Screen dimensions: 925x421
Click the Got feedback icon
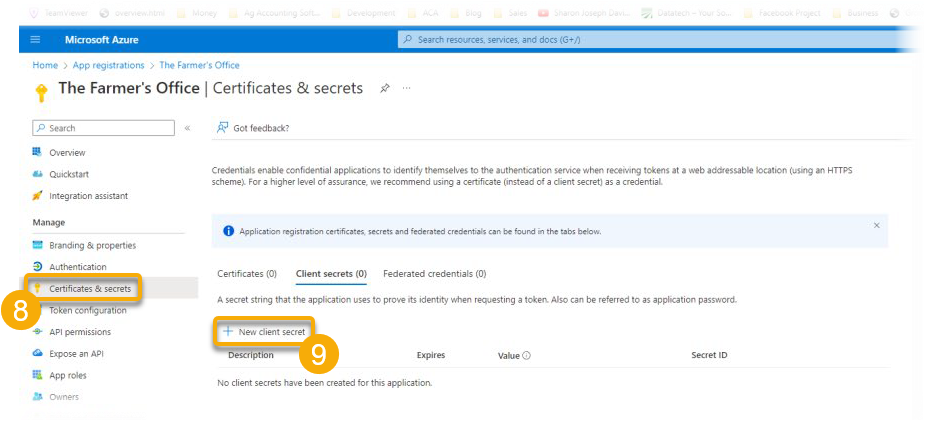(223, 128)
